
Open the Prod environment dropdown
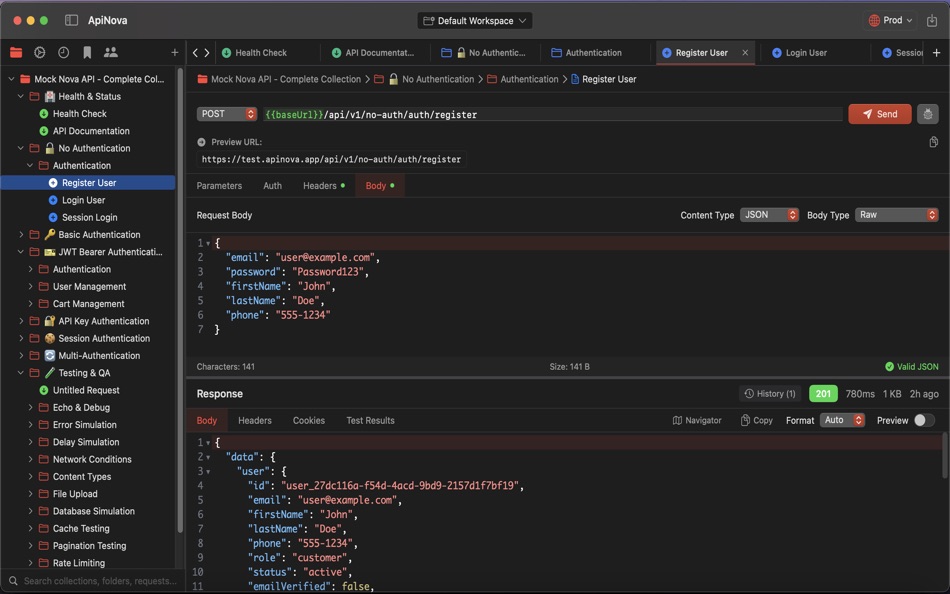[x=890, y=20]
